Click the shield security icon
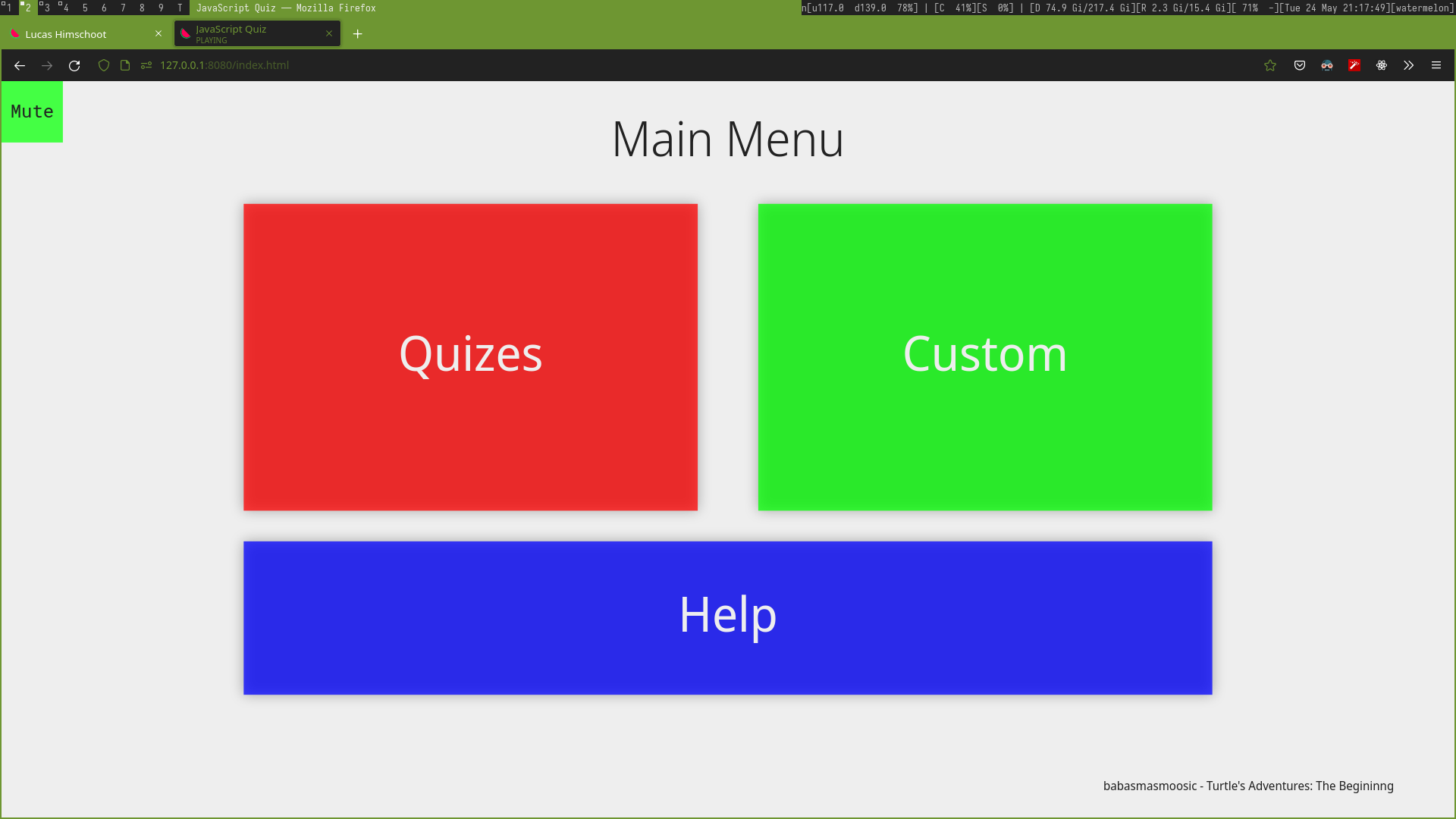The height and width of the screenshot is (819, 1456). pos(104,65)
